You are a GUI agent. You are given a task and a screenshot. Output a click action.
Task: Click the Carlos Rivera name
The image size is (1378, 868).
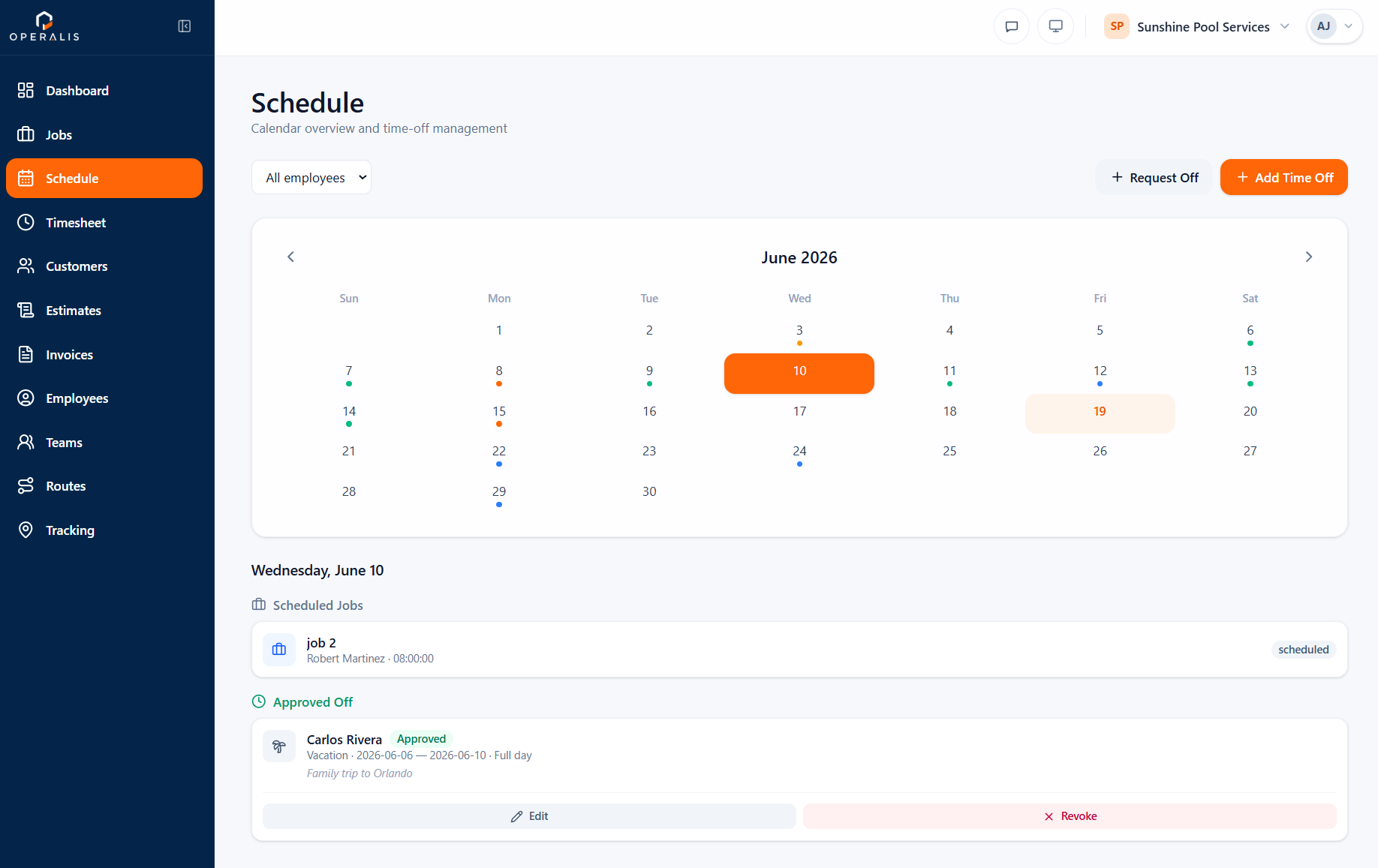[x=344, y=740]
